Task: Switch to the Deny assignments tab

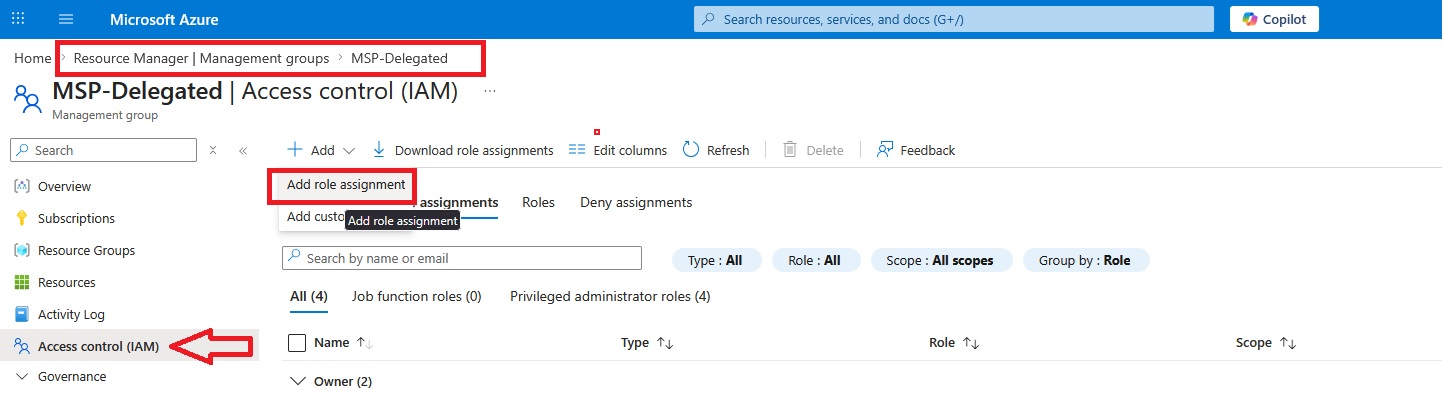Action: click(635, 202)
